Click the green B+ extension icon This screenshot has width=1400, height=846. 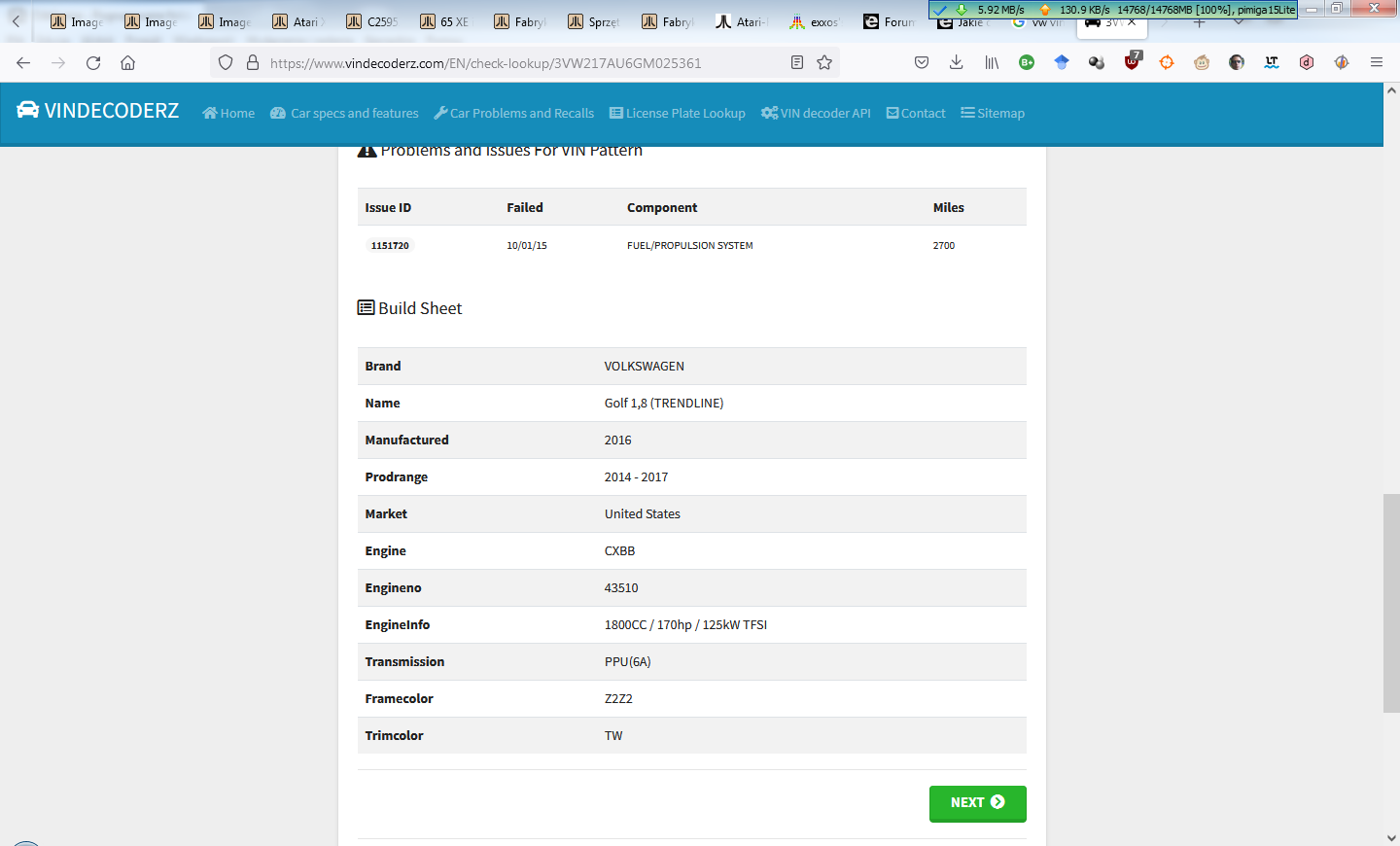[1027, 63]
